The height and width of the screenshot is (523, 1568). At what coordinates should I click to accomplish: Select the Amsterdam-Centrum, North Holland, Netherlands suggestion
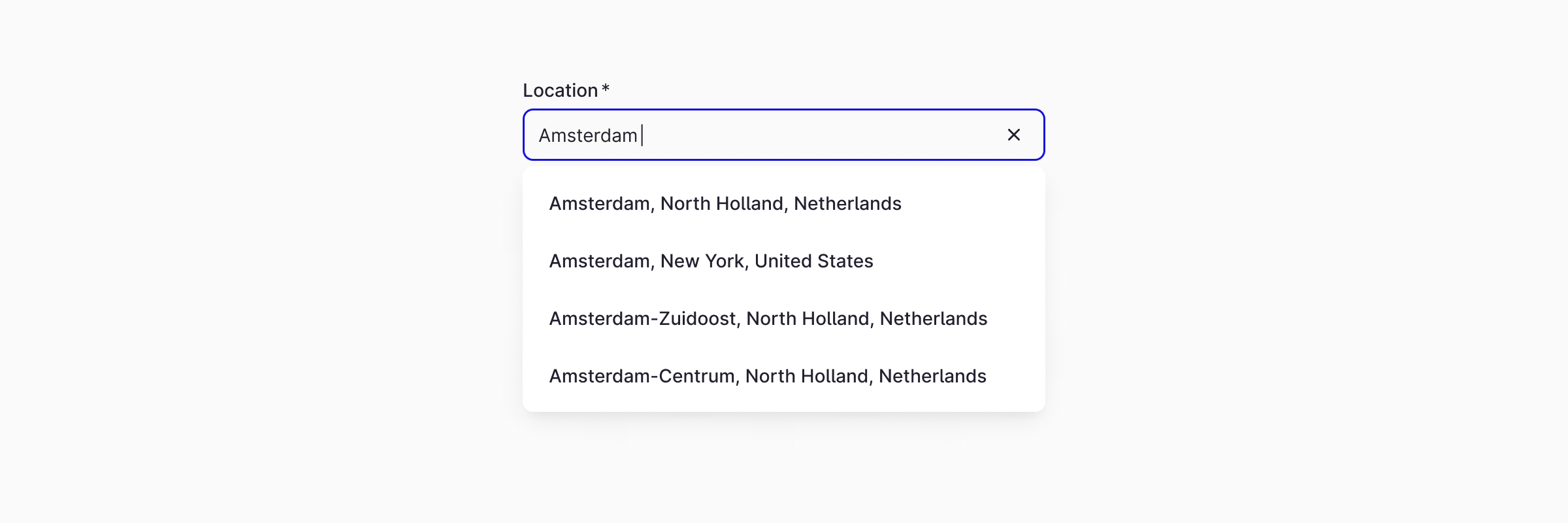point(768,377)
